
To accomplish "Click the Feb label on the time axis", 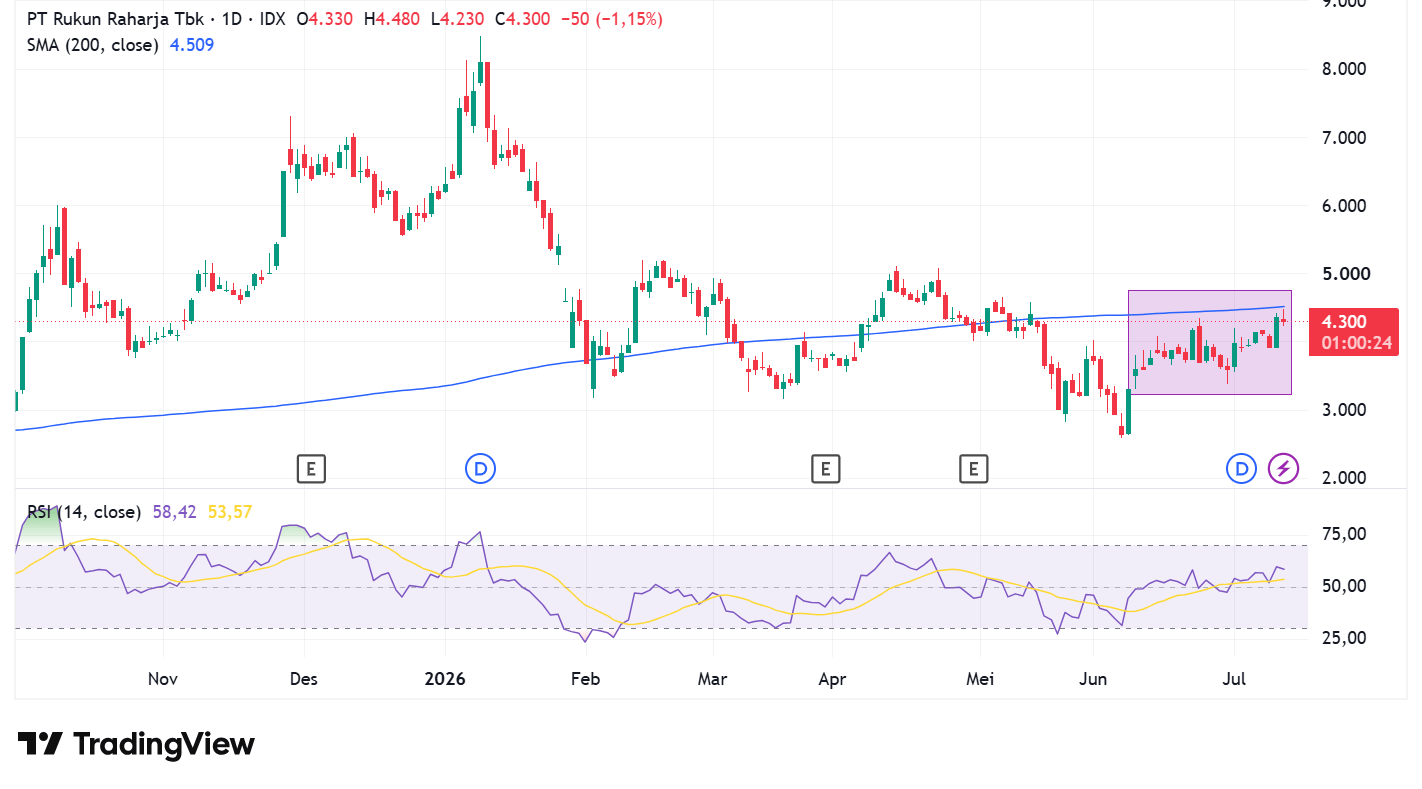I will (x=585, y=679).
